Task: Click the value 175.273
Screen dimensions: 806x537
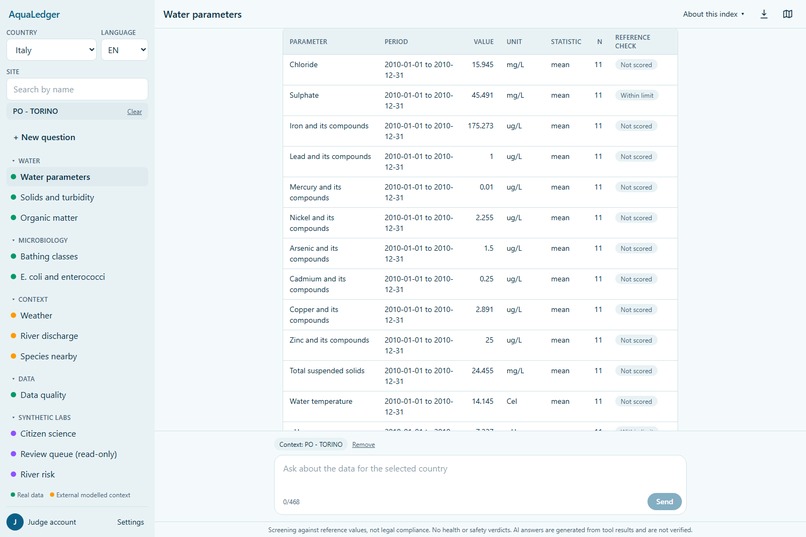Action: 481,126
